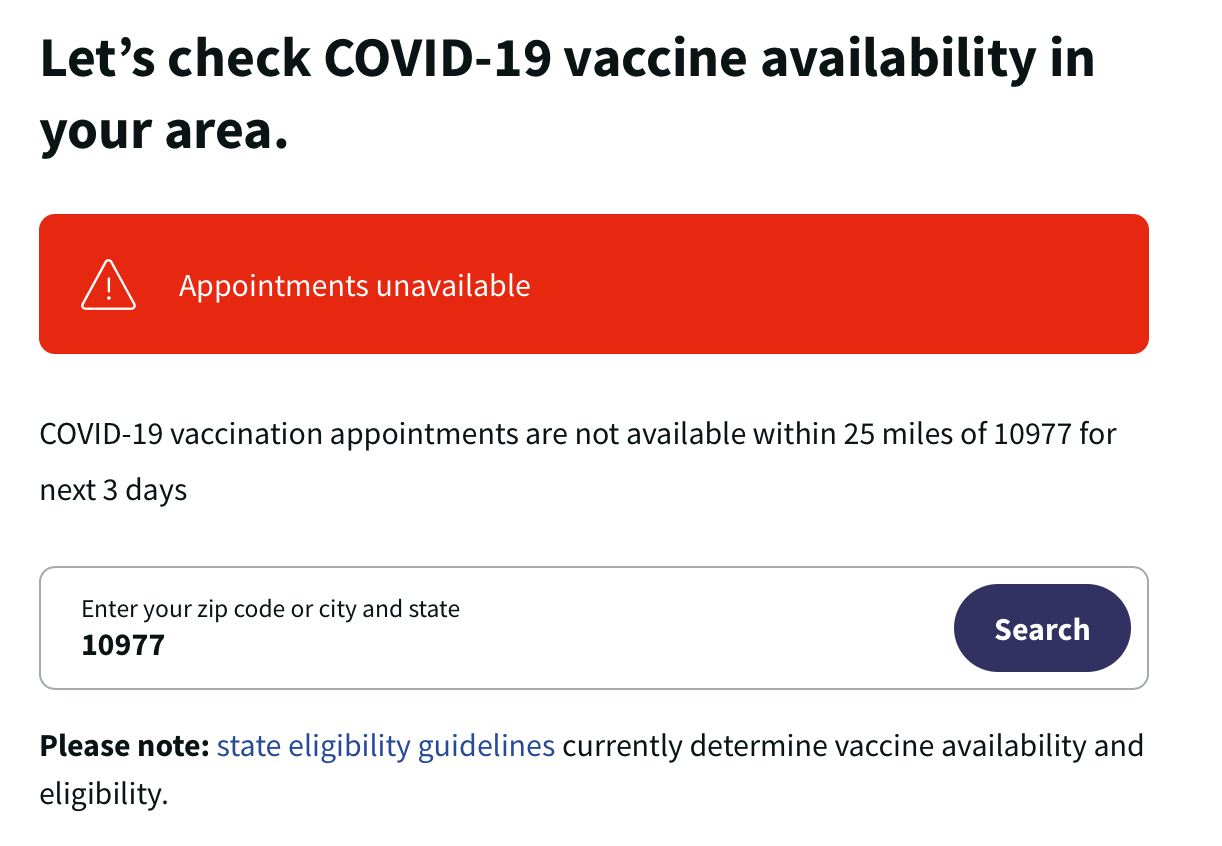Click the 'Let's check COVID-19' heading line

[567, 59]
